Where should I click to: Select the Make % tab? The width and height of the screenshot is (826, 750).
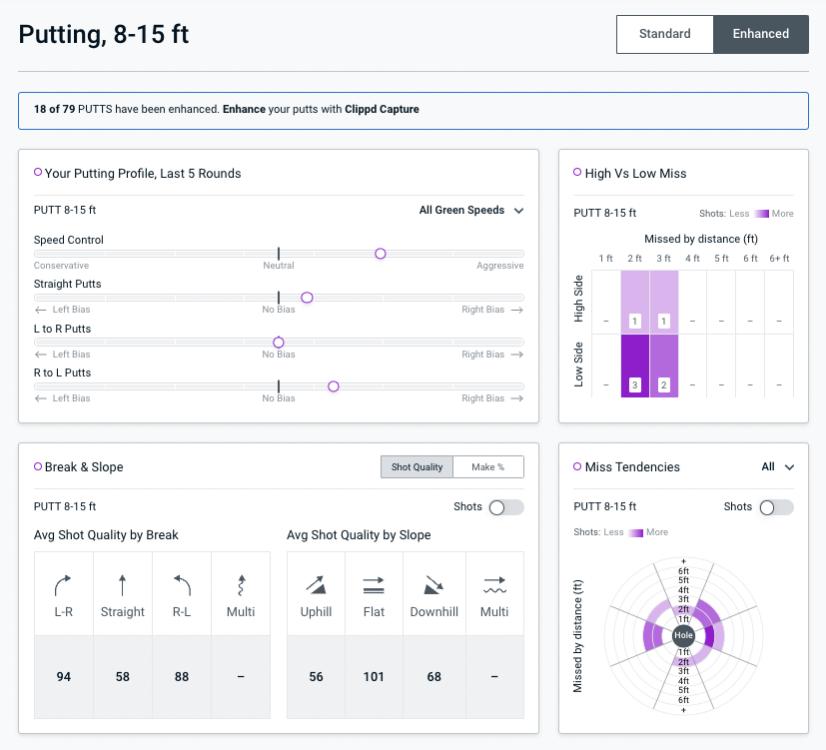pos(488,467)
